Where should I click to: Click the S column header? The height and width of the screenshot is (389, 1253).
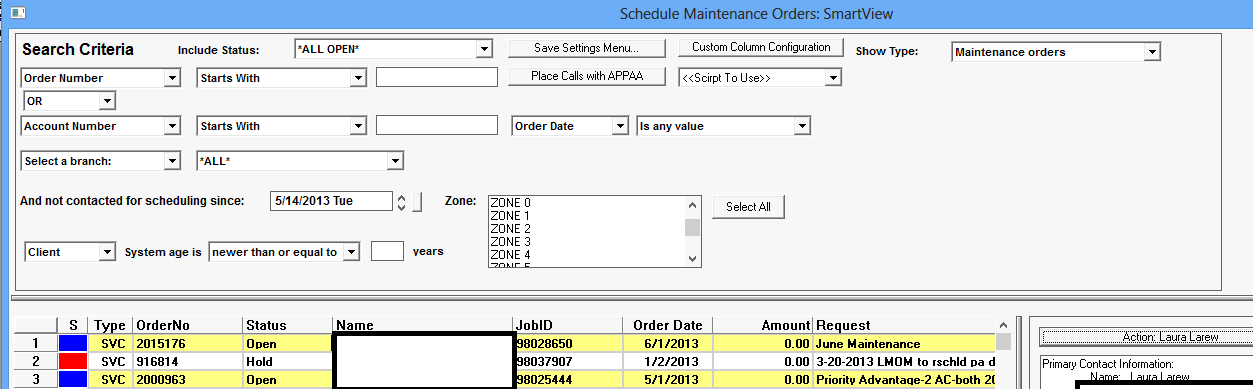coord(73,325)
